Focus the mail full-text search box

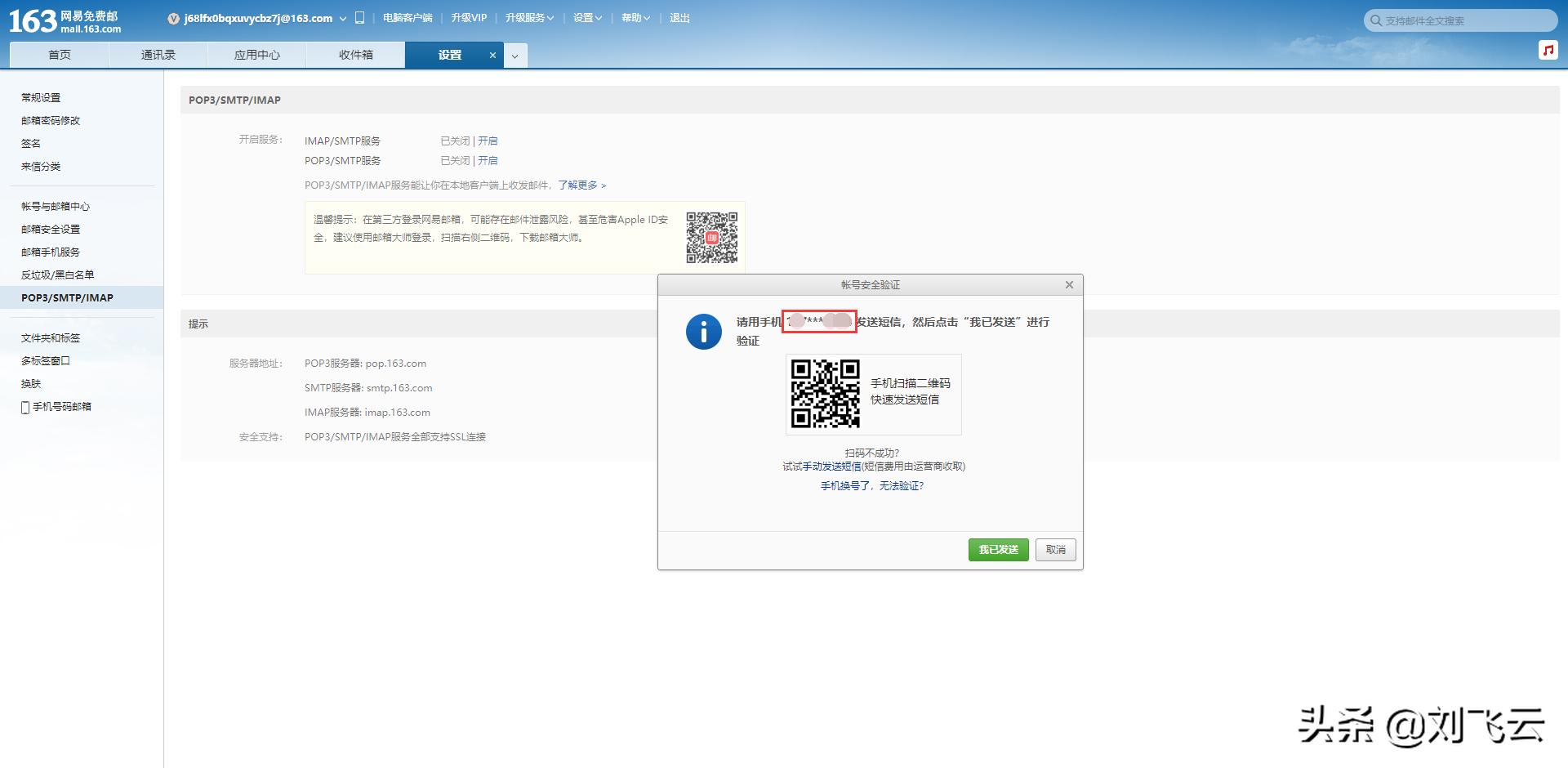(1461, 20)
